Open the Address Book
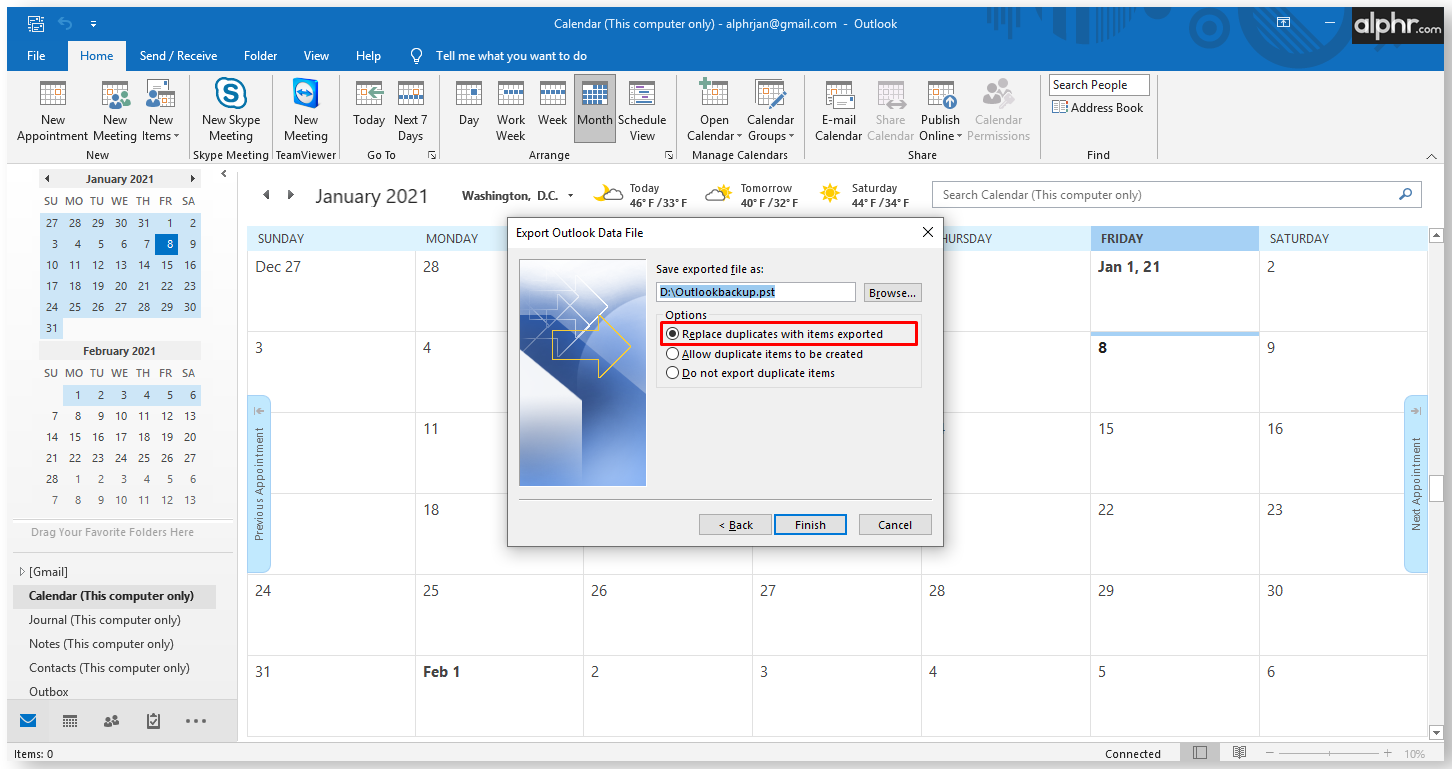The height and width of the screenshot is (769, 1452). pyautogui.click(x=1098, y=108)
